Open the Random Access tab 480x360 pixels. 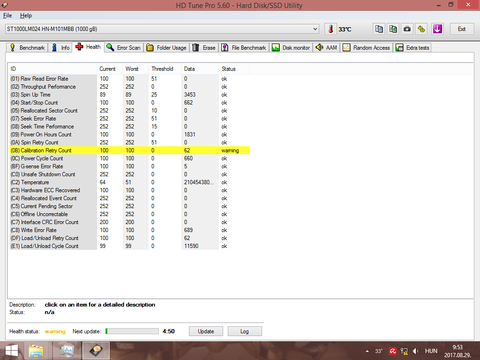coord(367,48)
